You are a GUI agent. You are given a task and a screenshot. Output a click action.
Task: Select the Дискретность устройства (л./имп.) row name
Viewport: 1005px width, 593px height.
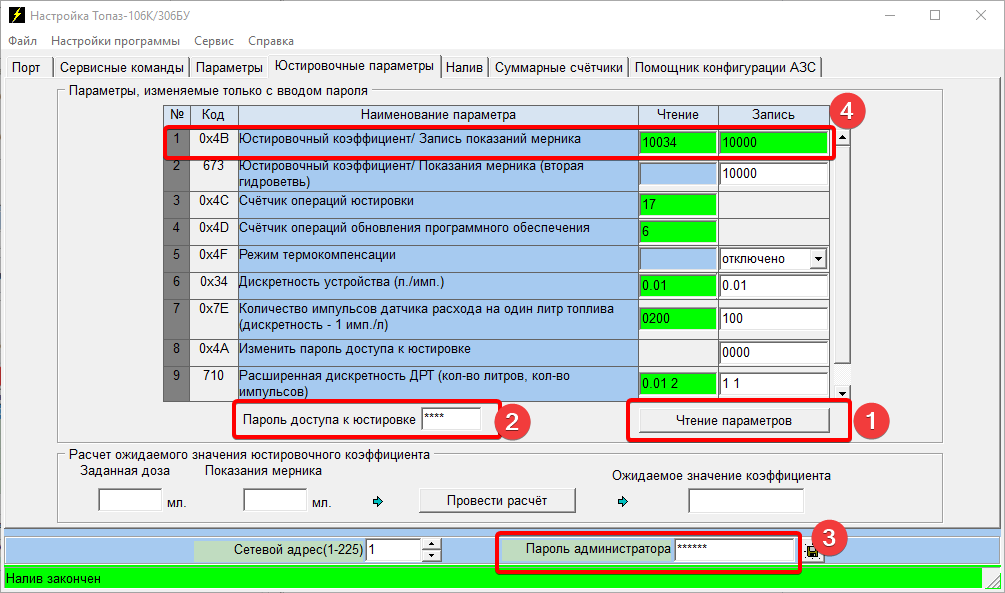[x=438, y=286]
